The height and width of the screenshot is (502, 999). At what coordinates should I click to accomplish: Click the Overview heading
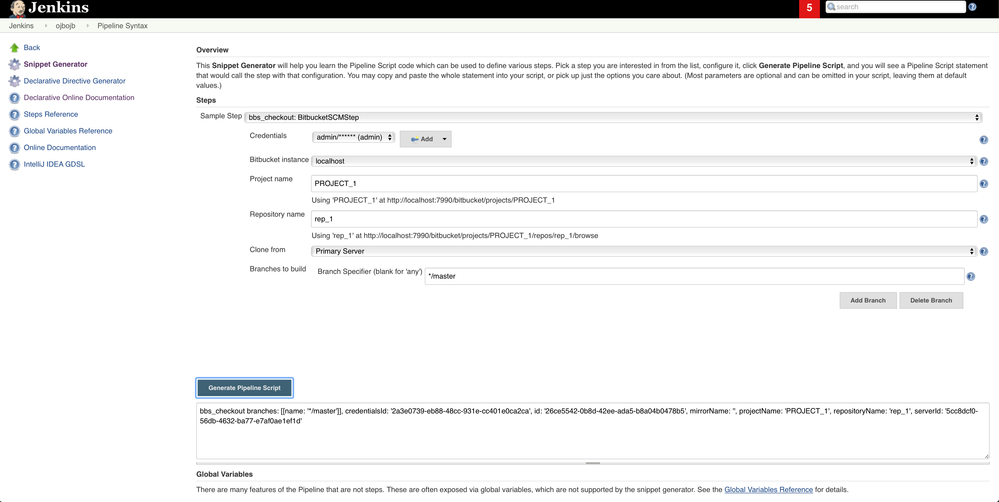pyautogui.click(x=212, y=50)
